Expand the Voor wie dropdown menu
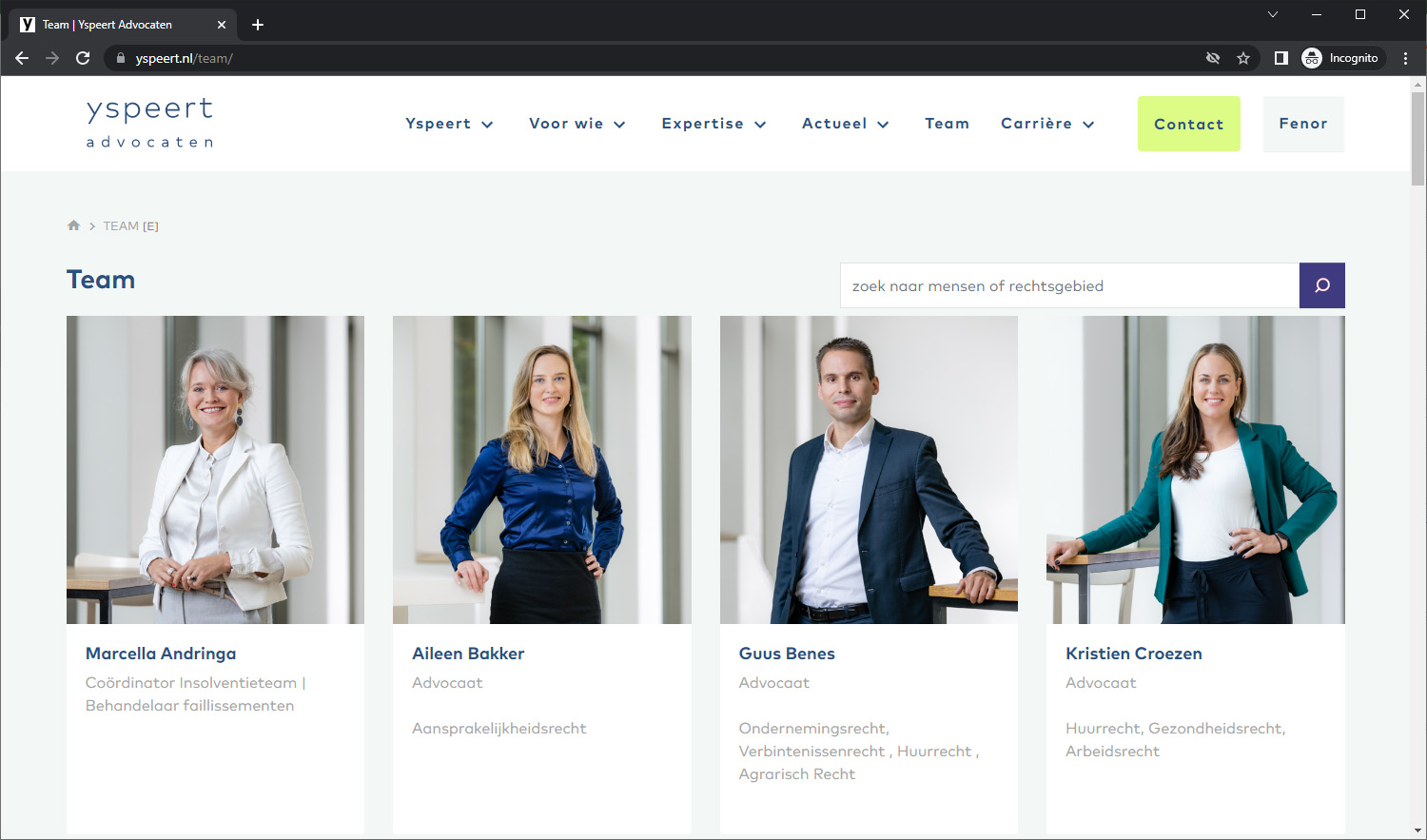This screenshot has width=1427, height=840. coord(577,124)
